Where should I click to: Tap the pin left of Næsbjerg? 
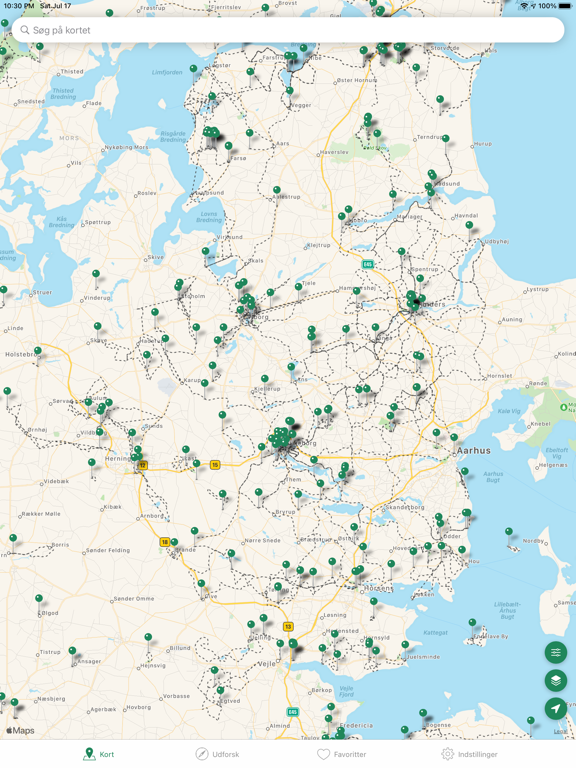click(15, 702)
